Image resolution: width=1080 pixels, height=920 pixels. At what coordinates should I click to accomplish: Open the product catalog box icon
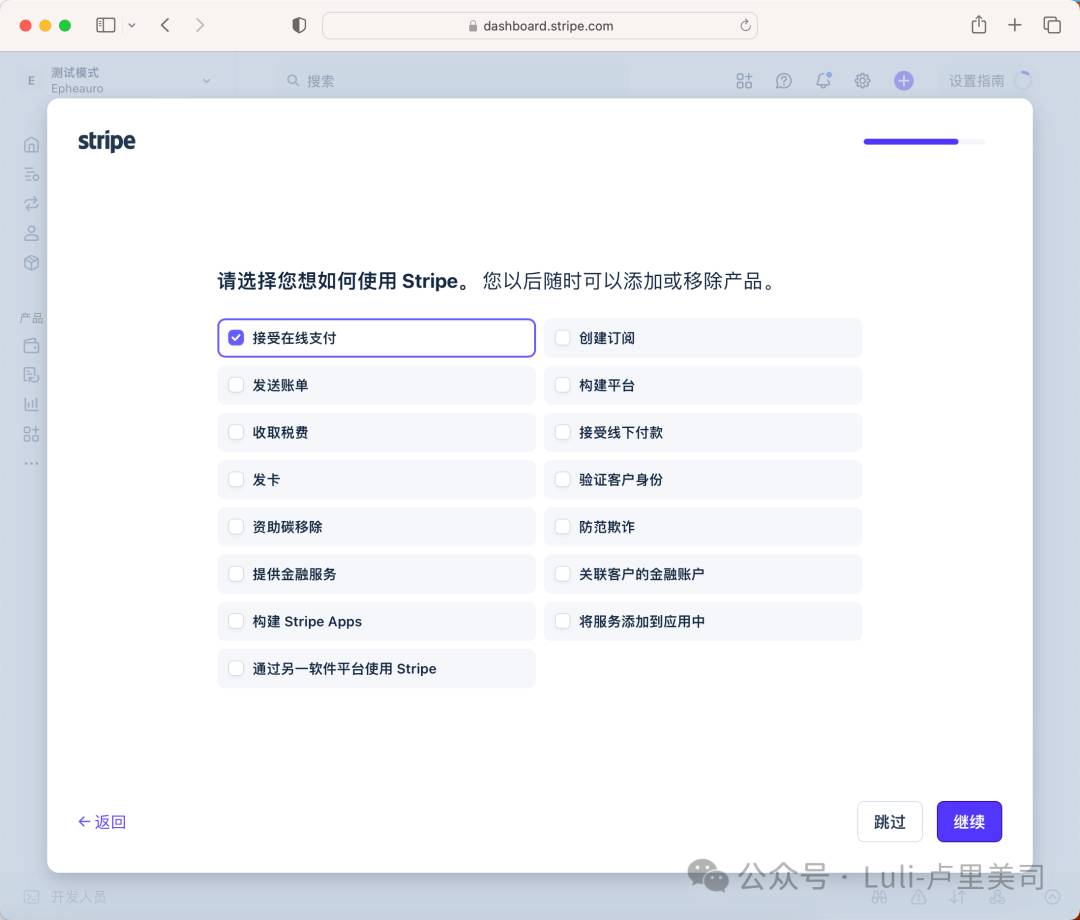[32, 263]
